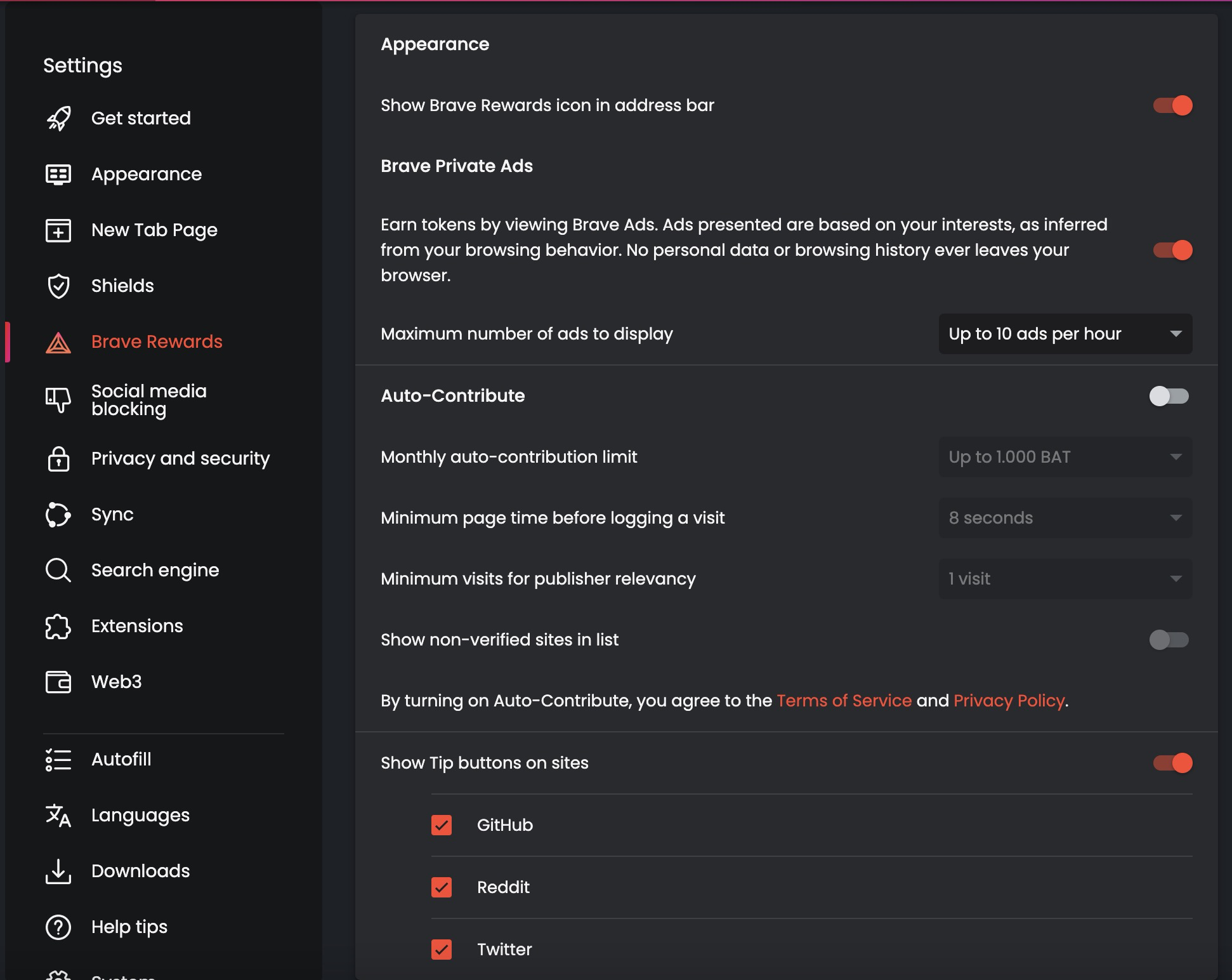This screenshot has width=1232, height=980.
Task: Click the Web3 wallet icon
Action: pyautogui.click(x=58, y=682)
